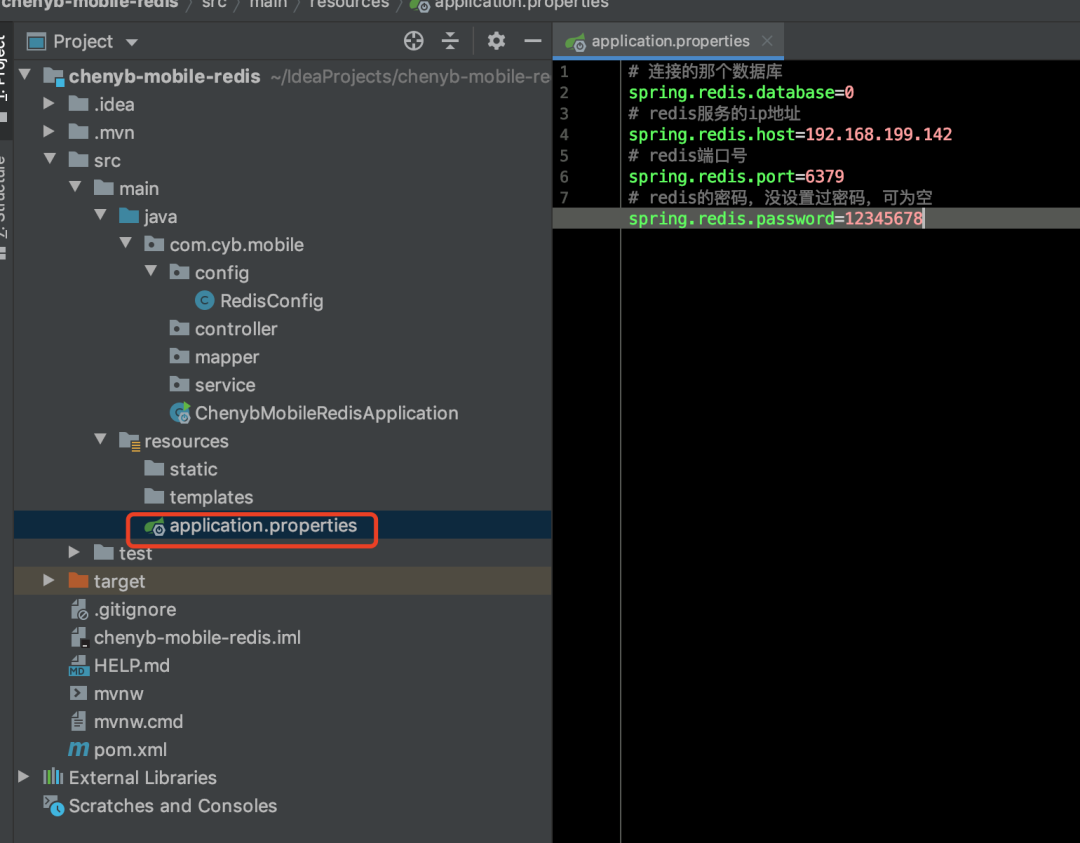Click the Spring leaf icon on application.properties tab

[x=575, y=41]
